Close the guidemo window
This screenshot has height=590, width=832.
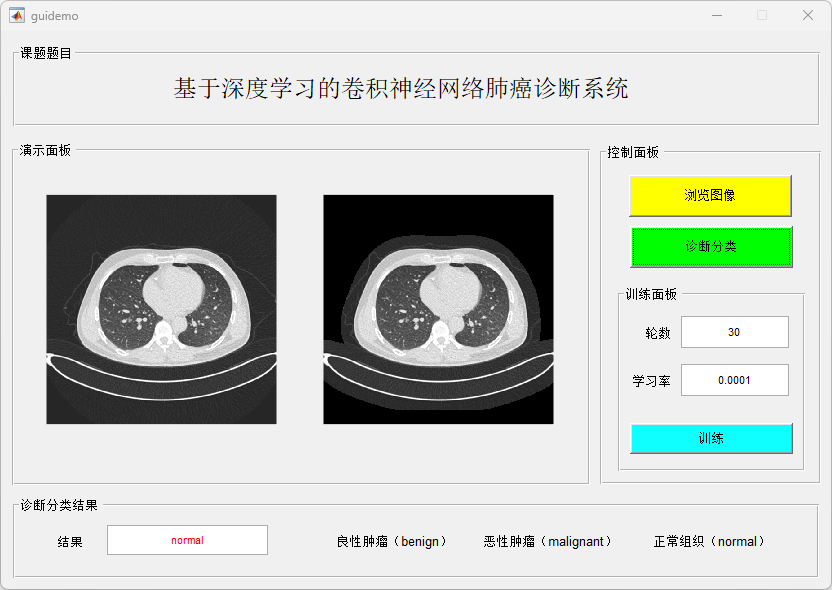coord(808,15)
